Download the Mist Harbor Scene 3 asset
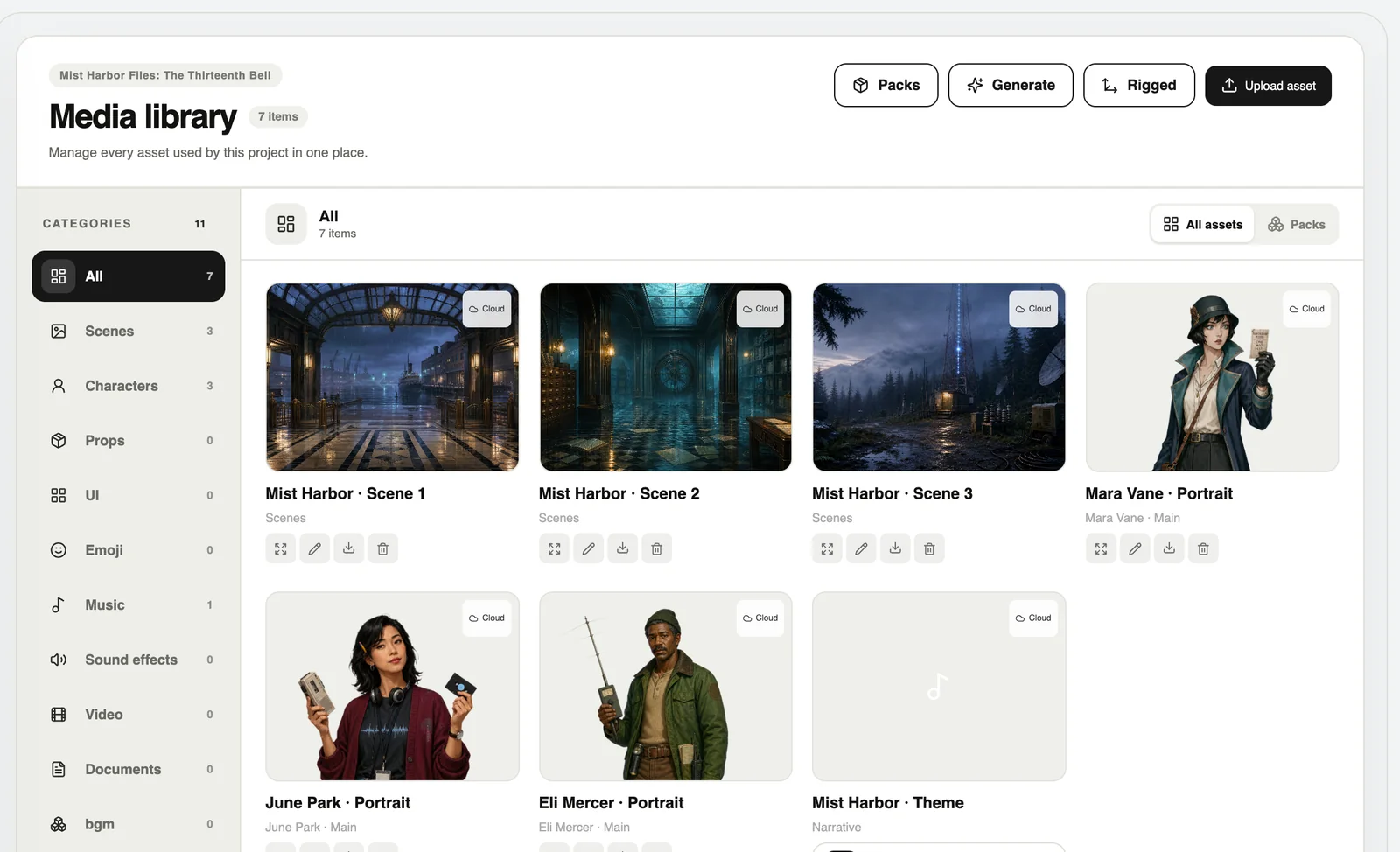Screen dimensions: 1400x852 click(x=895, y=548)
